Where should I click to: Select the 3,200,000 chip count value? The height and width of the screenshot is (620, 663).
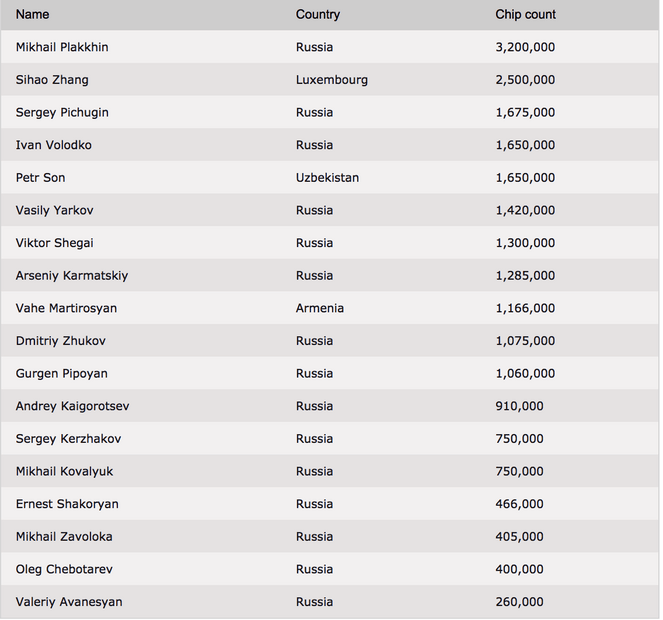pos(525,47)
